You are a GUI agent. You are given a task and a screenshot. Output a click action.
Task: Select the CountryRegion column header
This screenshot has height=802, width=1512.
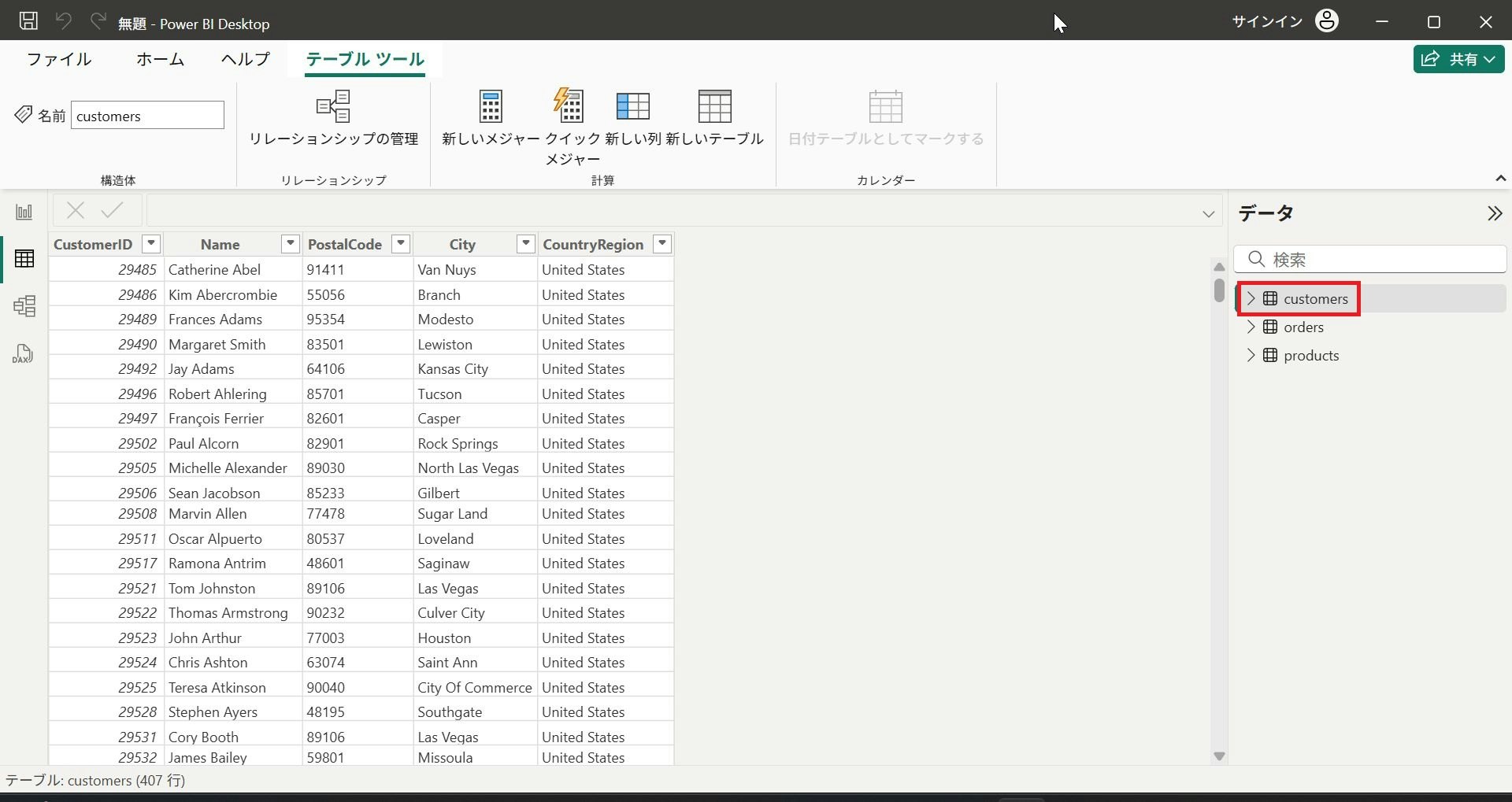[x=593, y=244]
